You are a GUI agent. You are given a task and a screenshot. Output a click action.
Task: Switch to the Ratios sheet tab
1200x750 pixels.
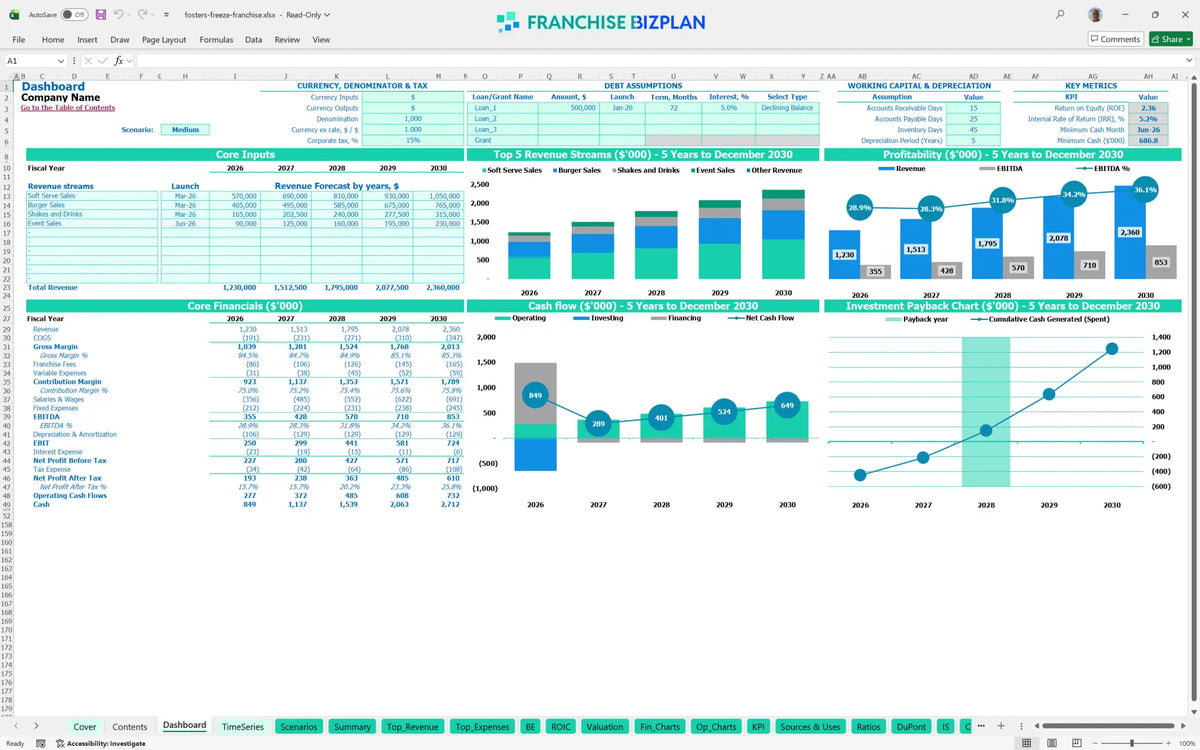point(868,727)
